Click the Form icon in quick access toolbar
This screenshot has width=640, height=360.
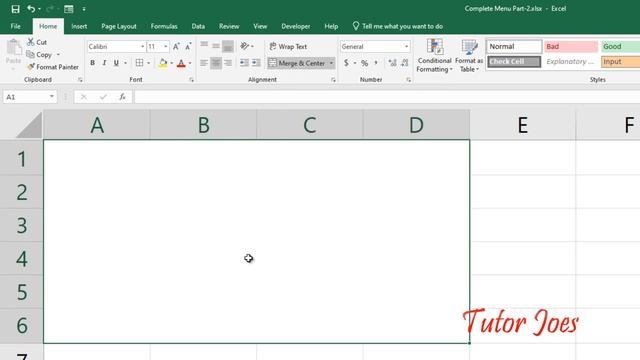pyautogui.click(x=69, y=9)
